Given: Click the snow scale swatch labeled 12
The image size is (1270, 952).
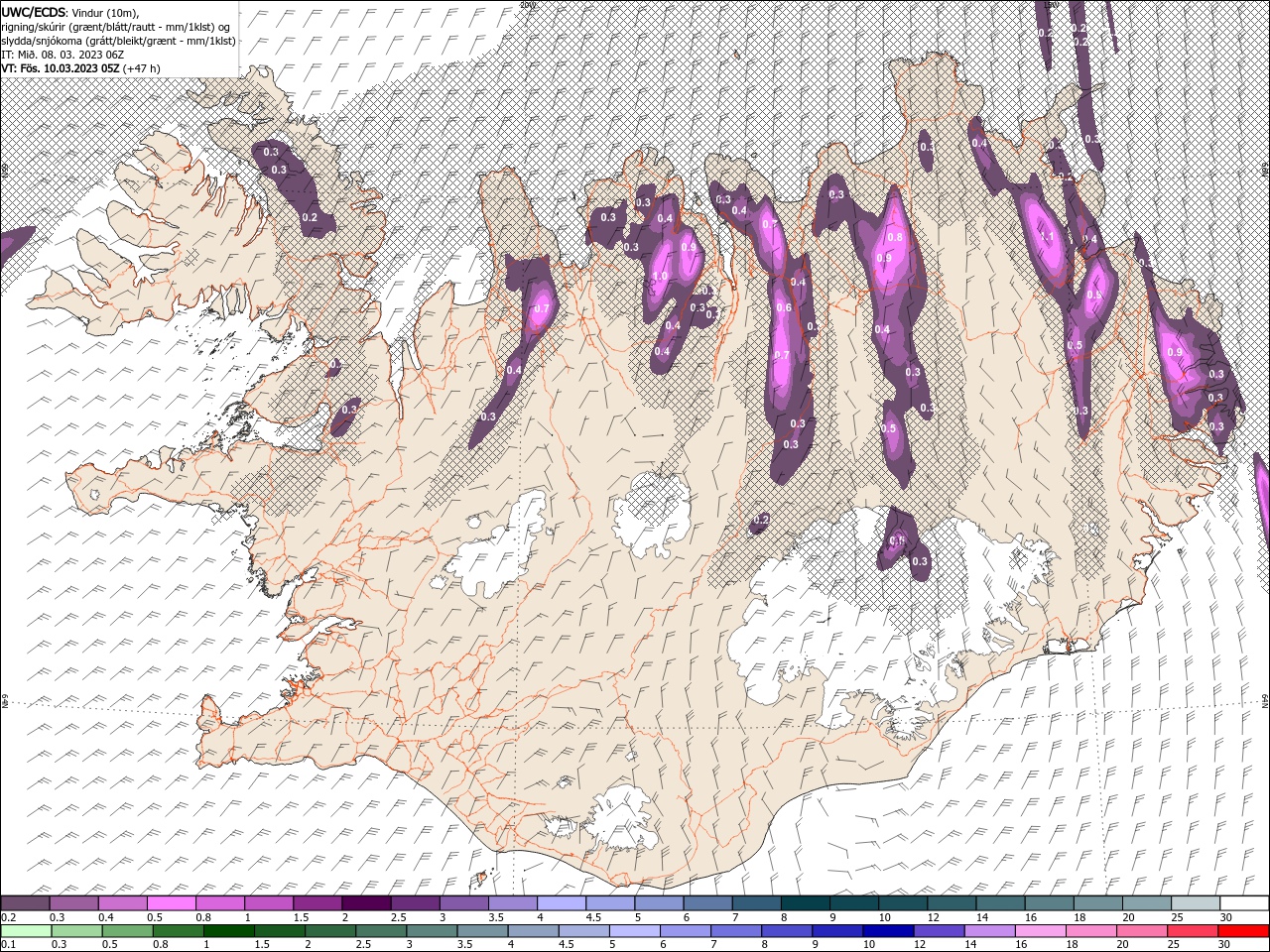Looking at the screenshot, I should (952, 903).
